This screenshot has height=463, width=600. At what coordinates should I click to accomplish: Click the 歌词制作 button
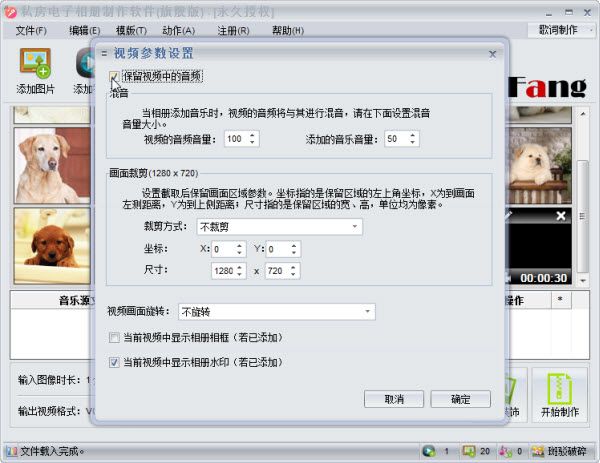point(558,30)
